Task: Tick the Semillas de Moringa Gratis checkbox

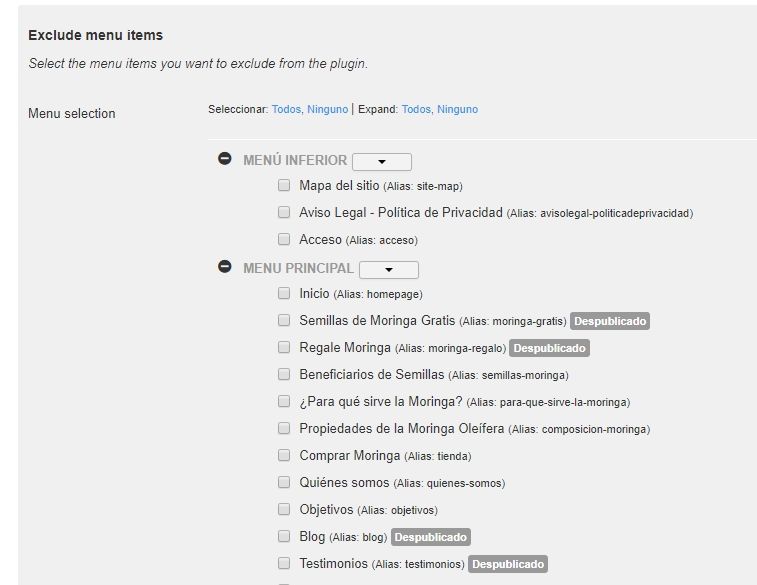Action: pos(284,320)
